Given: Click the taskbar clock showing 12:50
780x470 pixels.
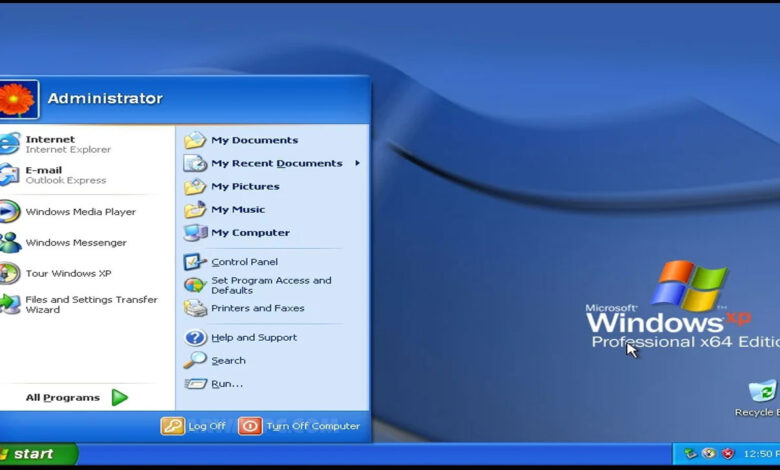Looking at the screenshot, I should [761, 454].
